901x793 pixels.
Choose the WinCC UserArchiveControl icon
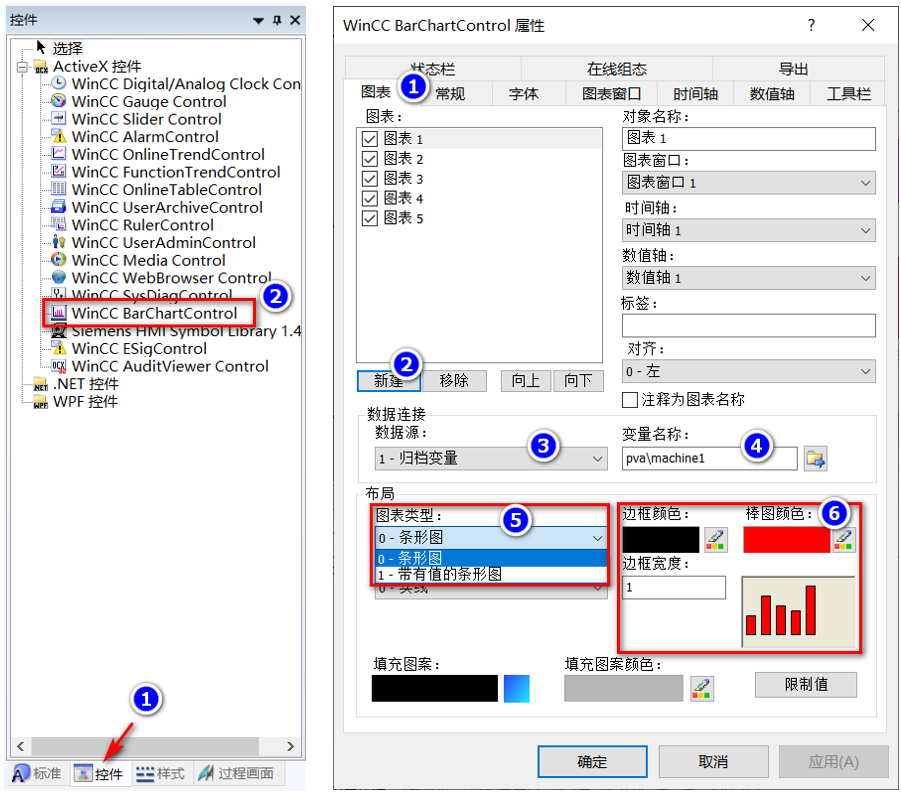[x=59, y=207]
